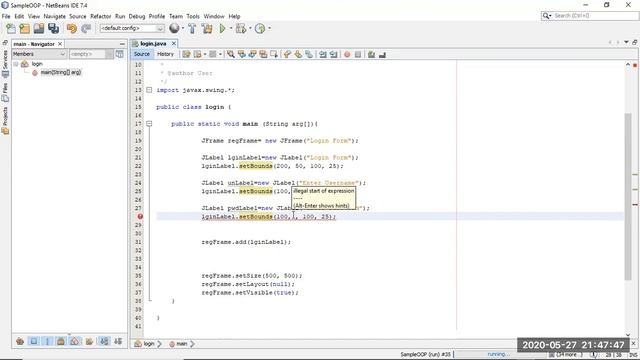Toggle Sort by Source in Navigator
The image size is (640, 360).
pos(118,341)
